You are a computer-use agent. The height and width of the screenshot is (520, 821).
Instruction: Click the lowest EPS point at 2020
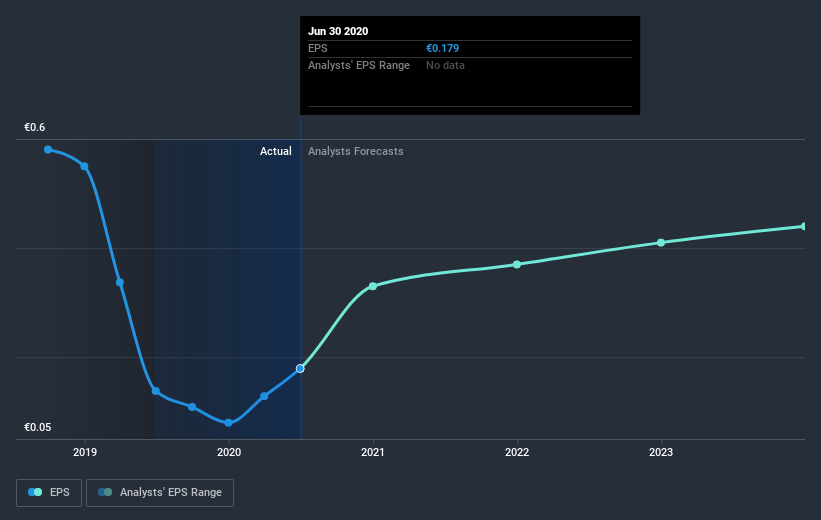coord(228,423)
